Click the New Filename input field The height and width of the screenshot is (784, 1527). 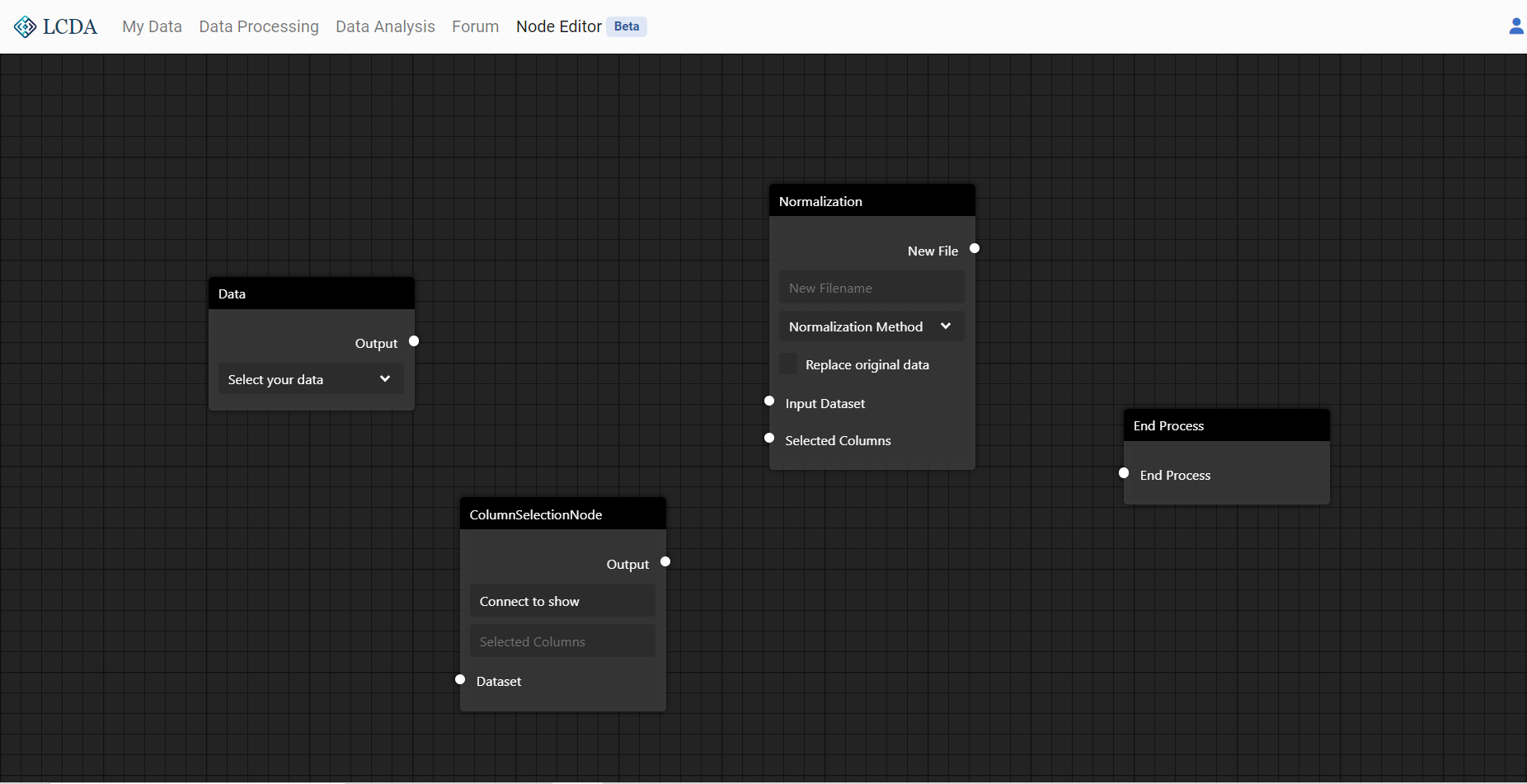872,288
